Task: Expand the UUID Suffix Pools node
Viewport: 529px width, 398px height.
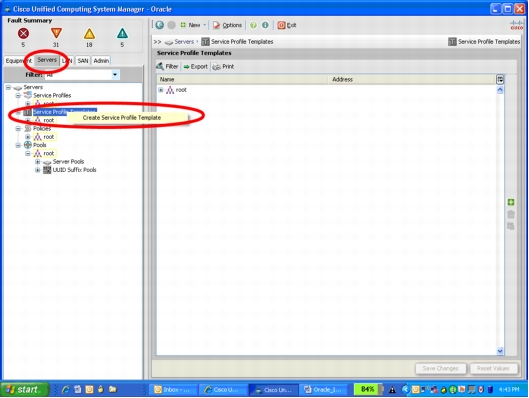Action: [x=37, y=170]
